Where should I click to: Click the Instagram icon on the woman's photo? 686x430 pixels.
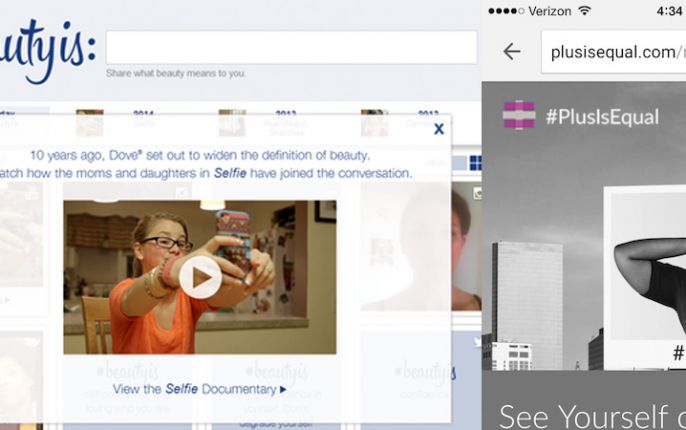(476, 192)
